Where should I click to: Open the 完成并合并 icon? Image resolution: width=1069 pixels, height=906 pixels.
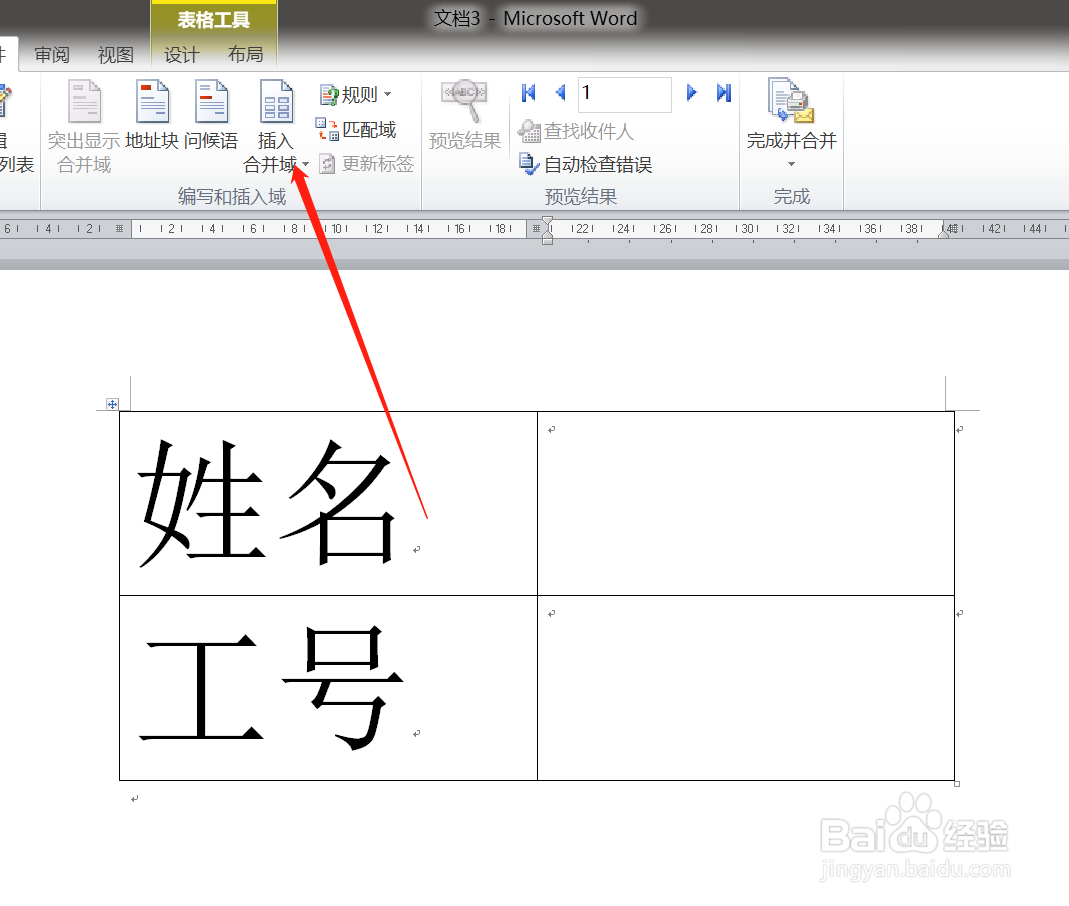[x=790, y=110]
